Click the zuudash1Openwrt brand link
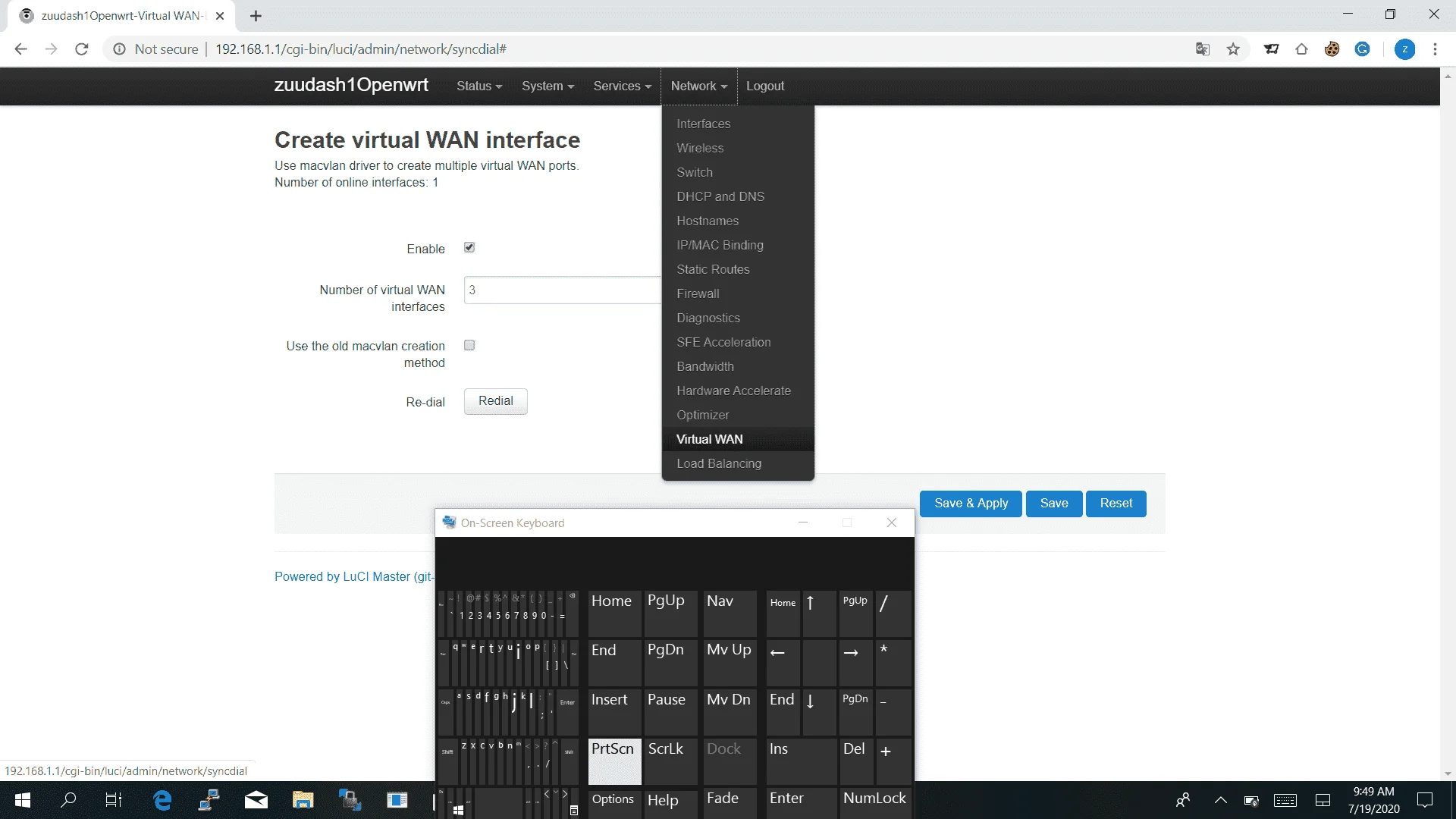Viewport: 1456px width, 819px height. [351, 85]
